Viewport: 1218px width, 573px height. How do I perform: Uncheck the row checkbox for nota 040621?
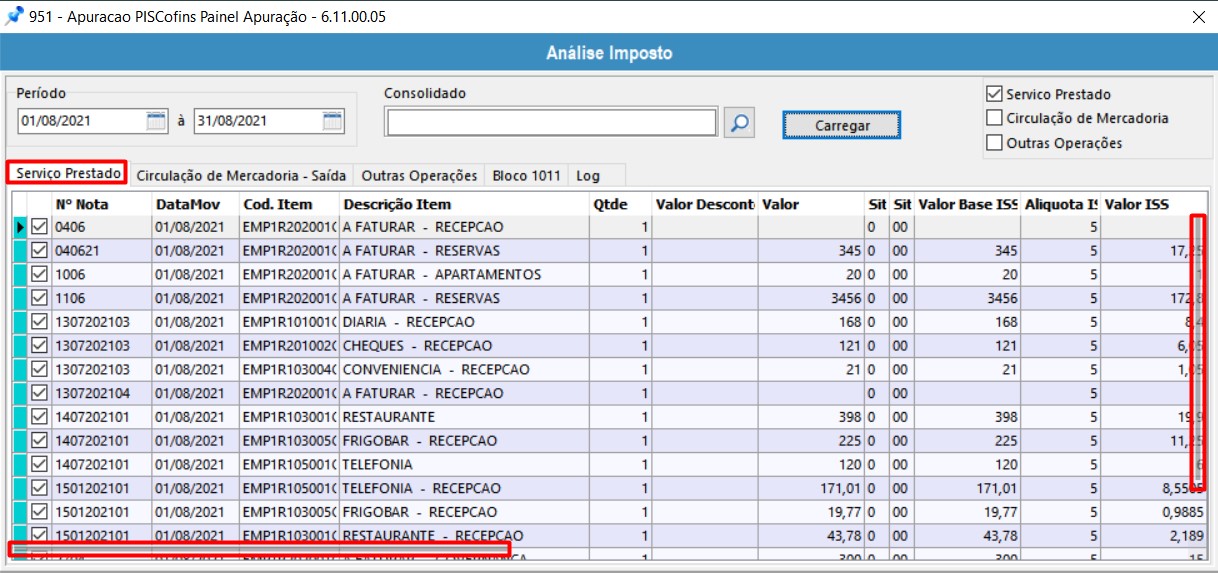point(40,251)
